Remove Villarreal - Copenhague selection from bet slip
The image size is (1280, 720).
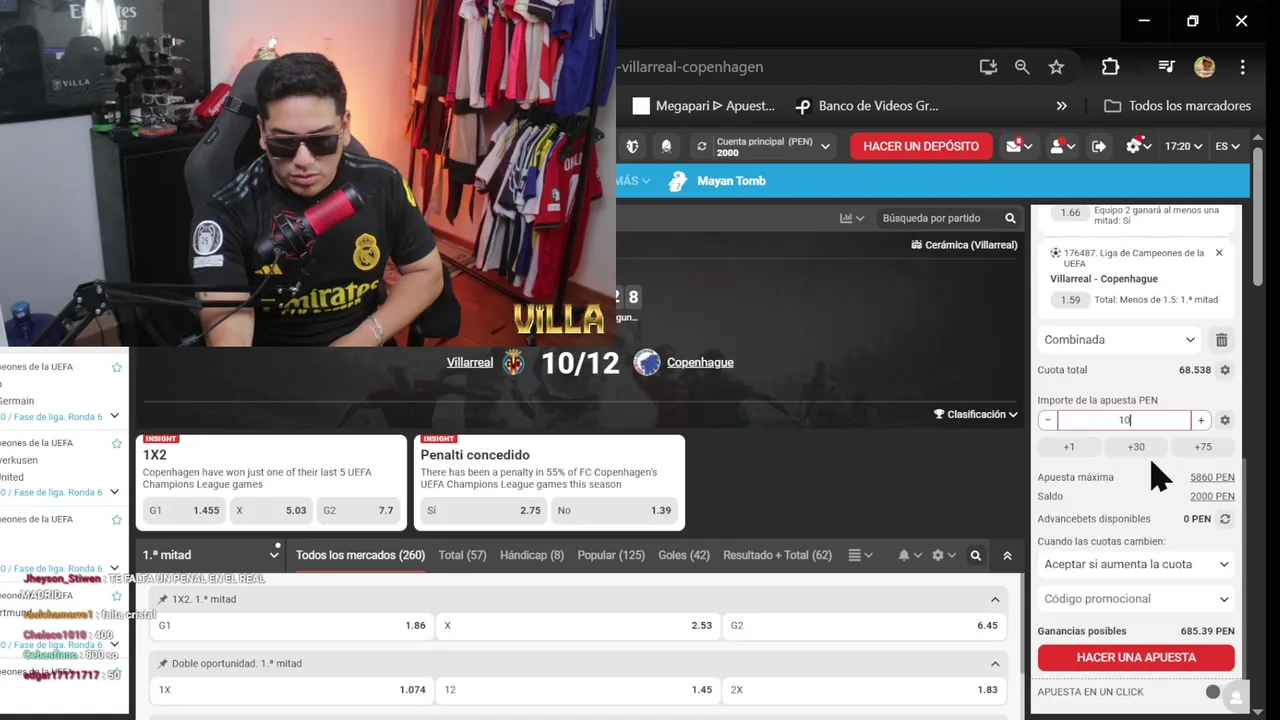coord(1219,253)
